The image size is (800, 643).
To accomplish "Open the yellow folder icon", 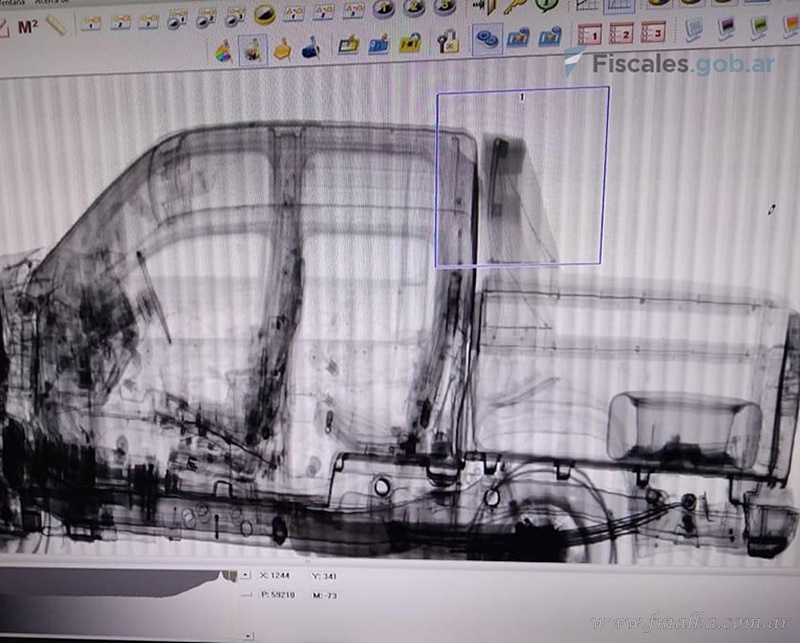I will [349, 43].
